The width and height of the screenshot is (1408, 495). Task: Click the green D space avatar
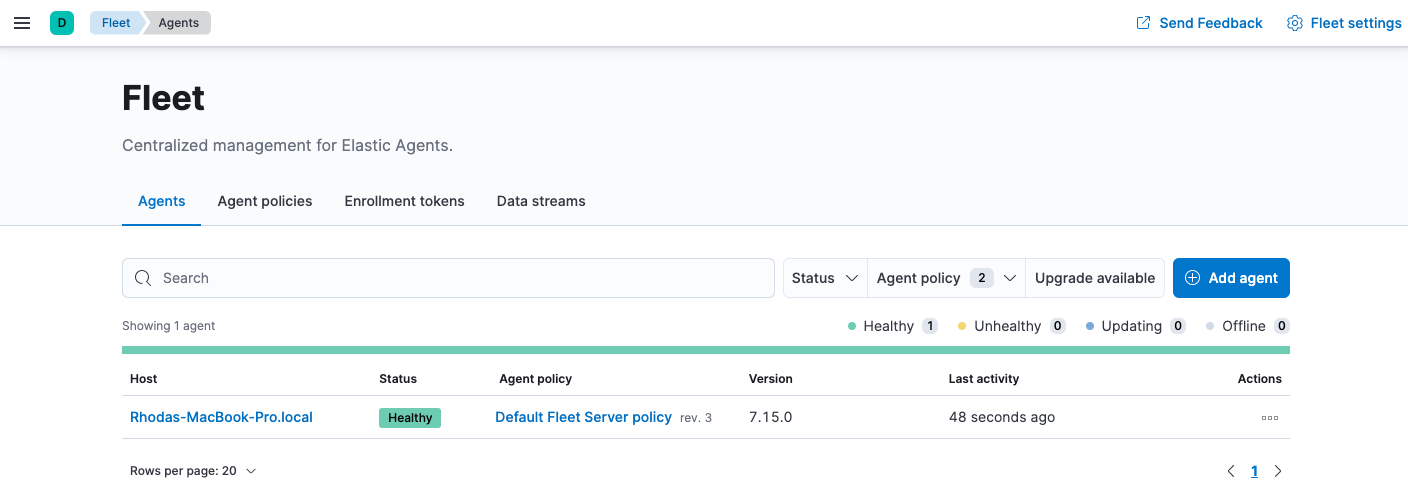(62, 23)
